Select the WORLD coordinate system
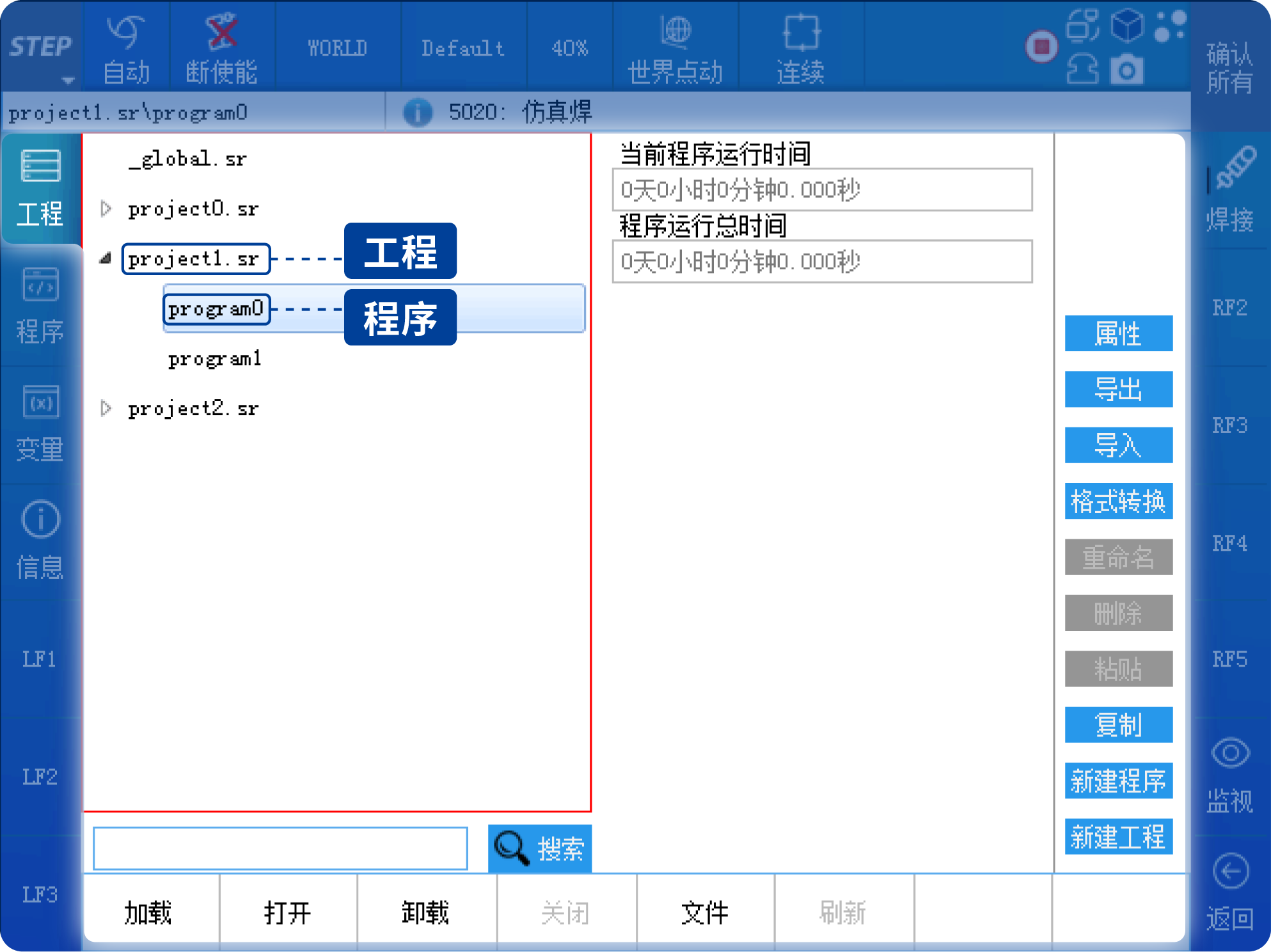1271x952 pixels. tap(337, 49)
